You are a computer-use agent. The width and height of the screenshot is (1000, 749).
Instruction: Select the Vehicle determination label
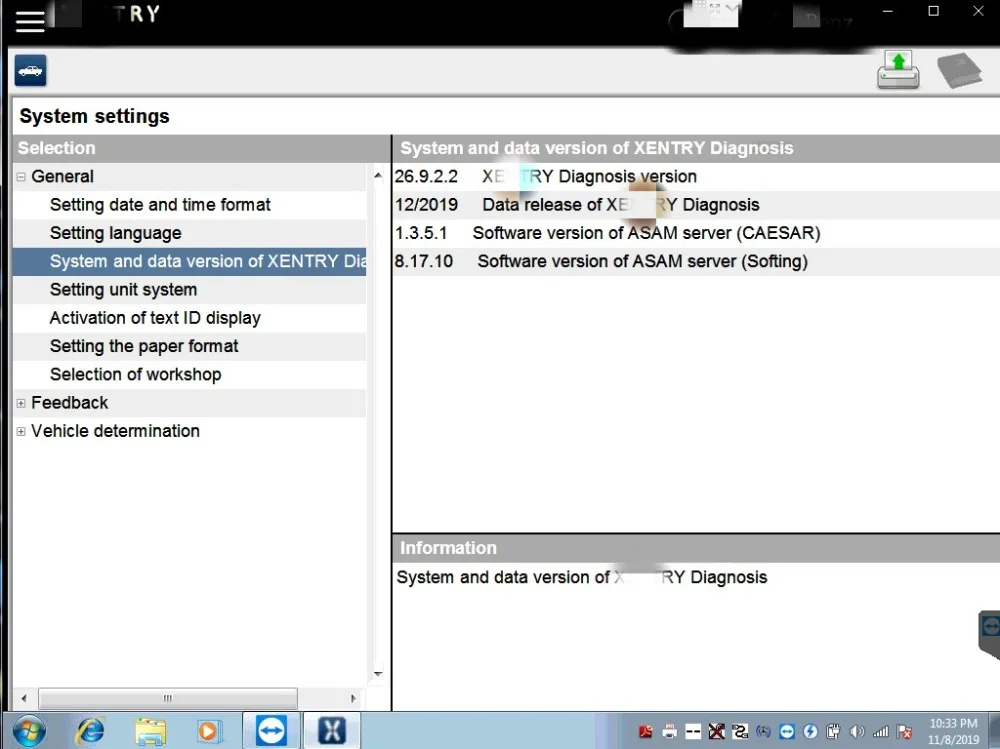point(115,431)
